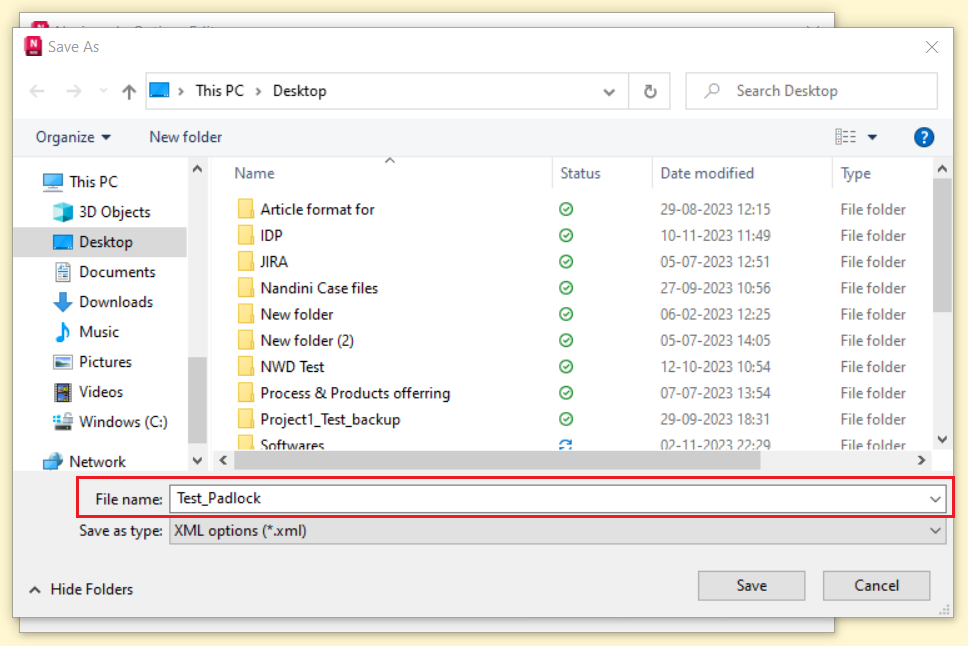The height and width of the screenshot is (646, 968).
Task: Go up one folder level
Action: (x=128, y=91)
